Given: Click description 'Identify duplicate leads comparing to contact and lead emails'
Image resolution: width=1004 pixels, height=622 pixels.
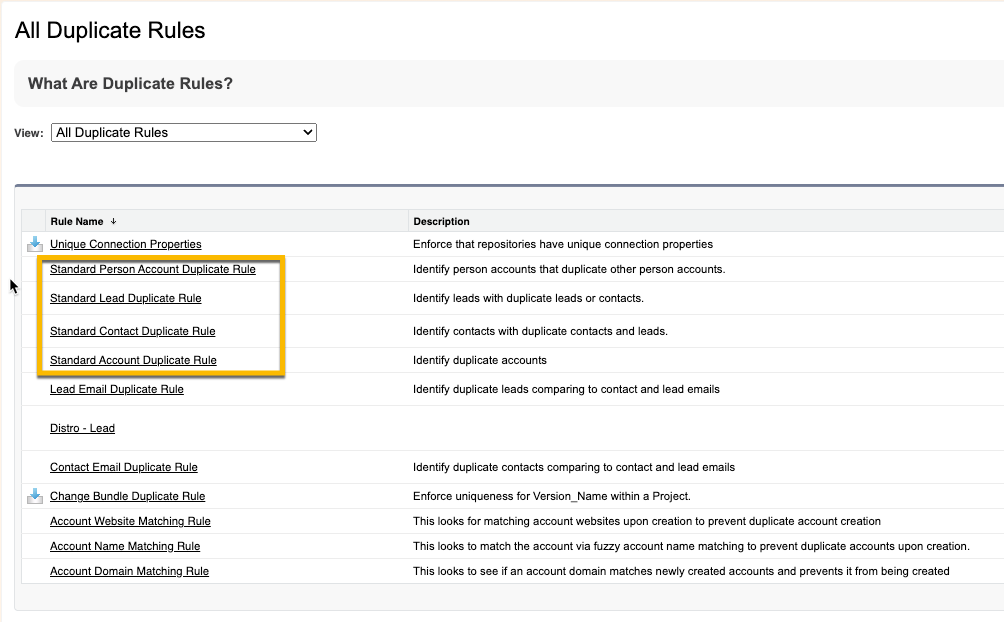Looking at the screenshot, I should point(566,389).
